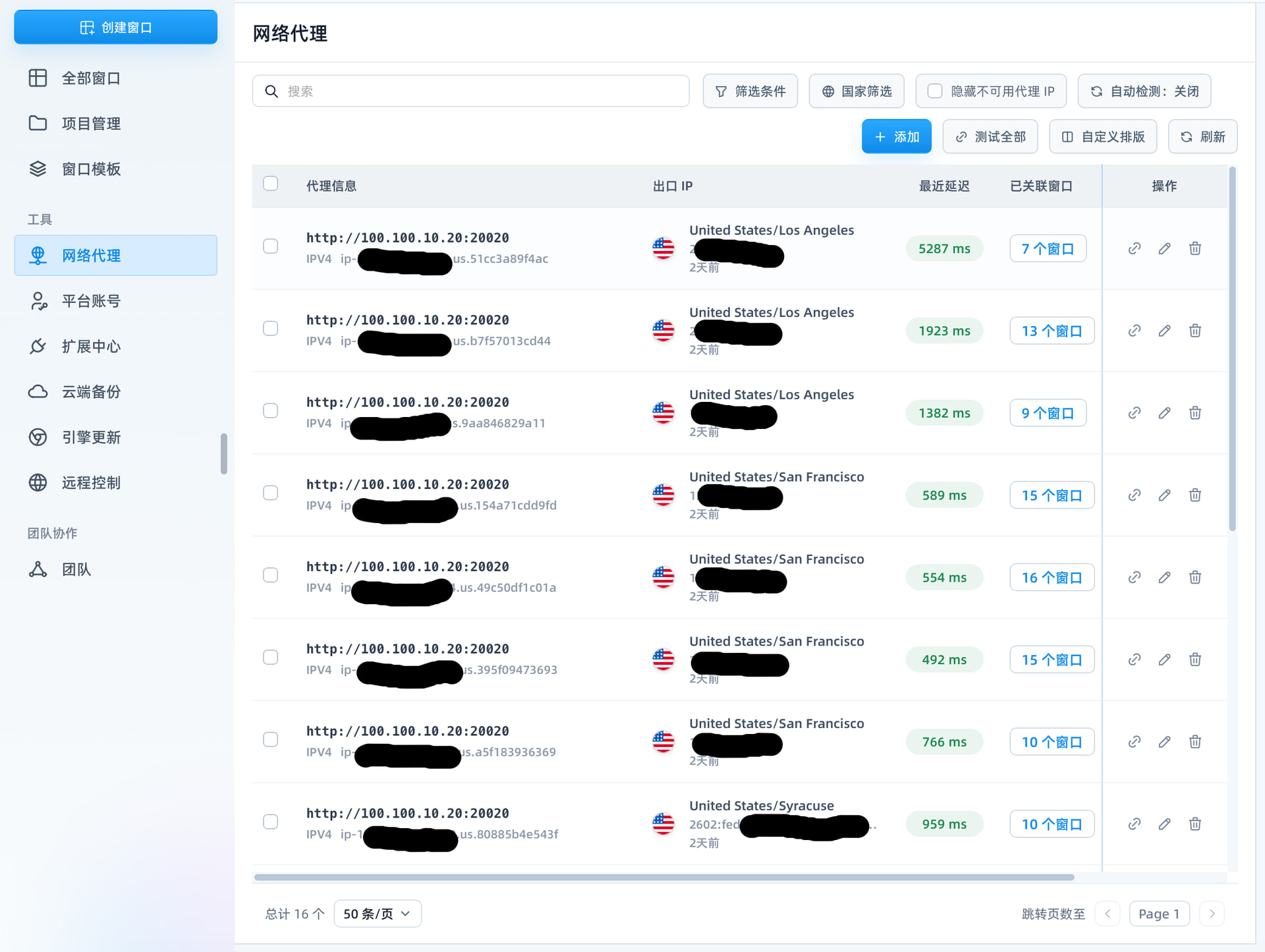Open 云端备份 in the sidebar
Screen dimensions: 1265x952
[x=115, y=392]
